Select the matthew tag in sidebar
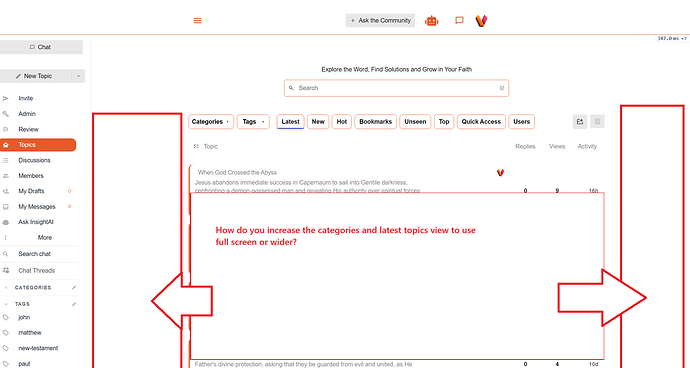The width and height of the screenshot is (690, 368). (30, 333)
